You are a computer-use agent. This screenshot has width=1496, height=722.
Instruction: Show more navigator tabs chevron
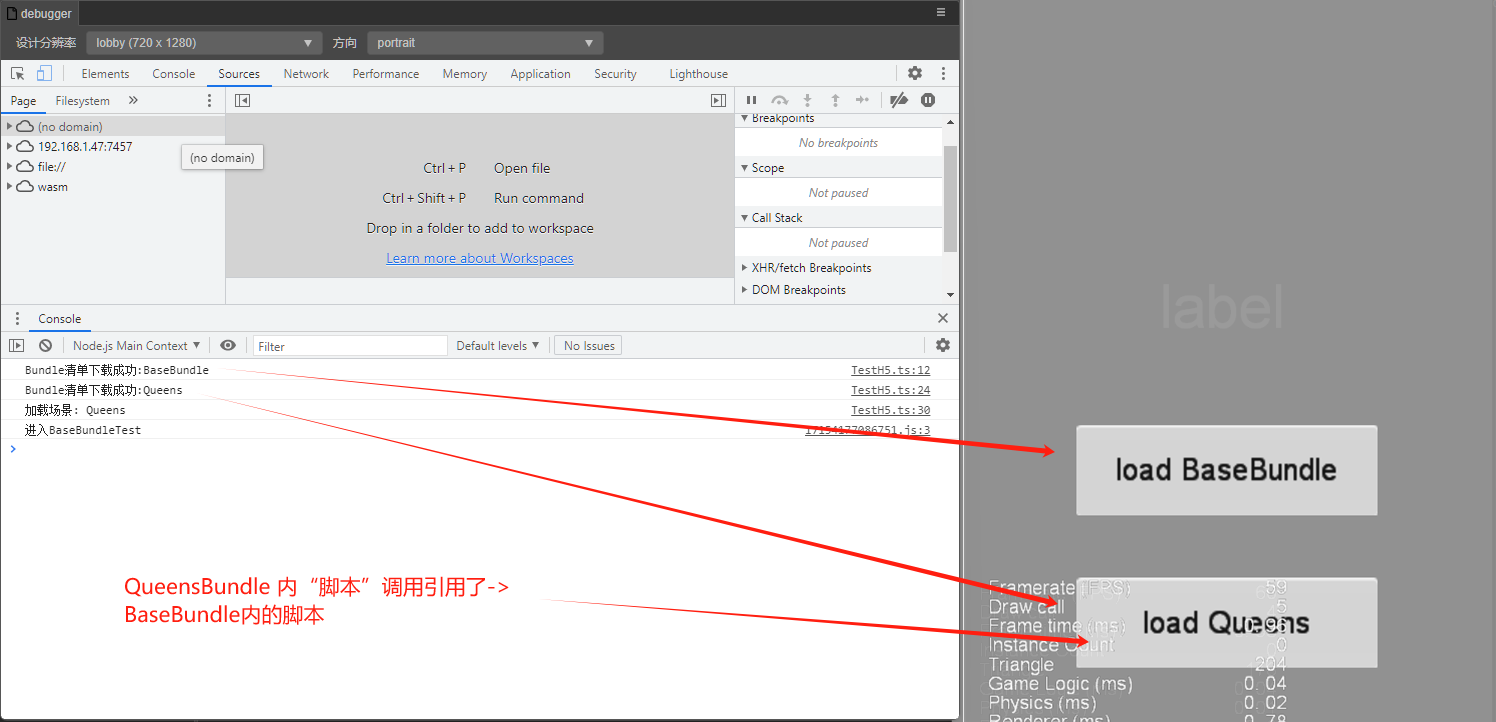point(133,100)
